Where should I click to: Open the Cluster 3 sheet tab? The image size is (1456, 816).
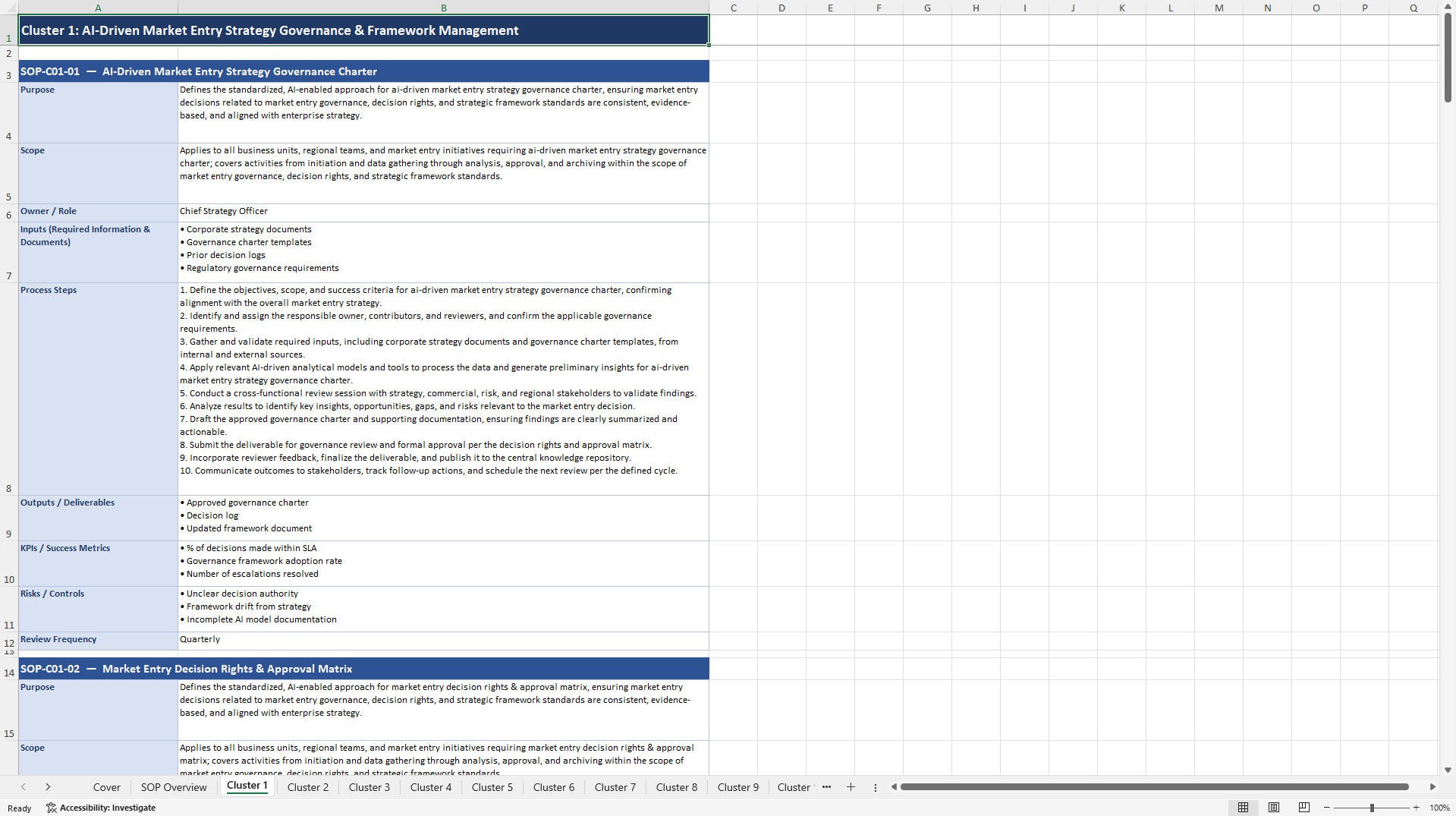click(x=370, y=787)
